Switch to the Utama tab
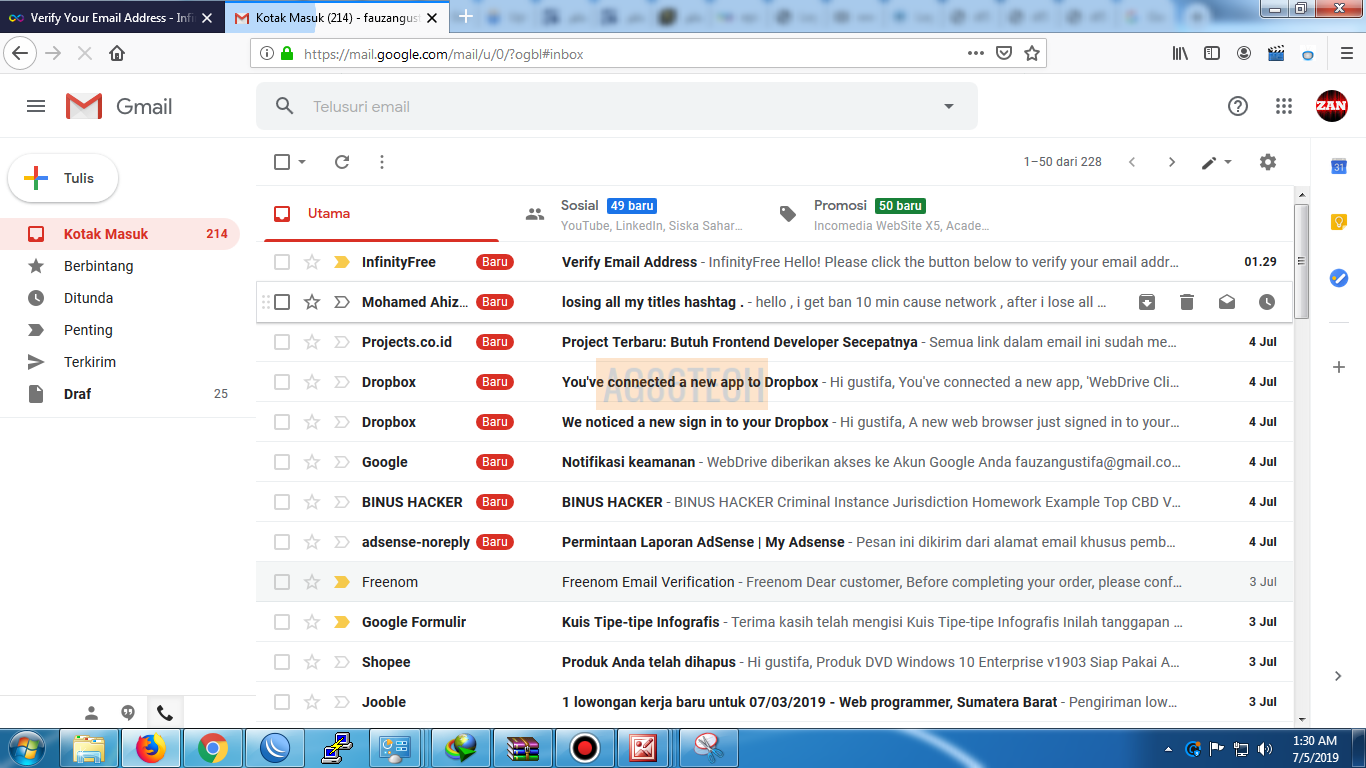The width and height of the screenshot is (1366, 768). pos(381,213)
